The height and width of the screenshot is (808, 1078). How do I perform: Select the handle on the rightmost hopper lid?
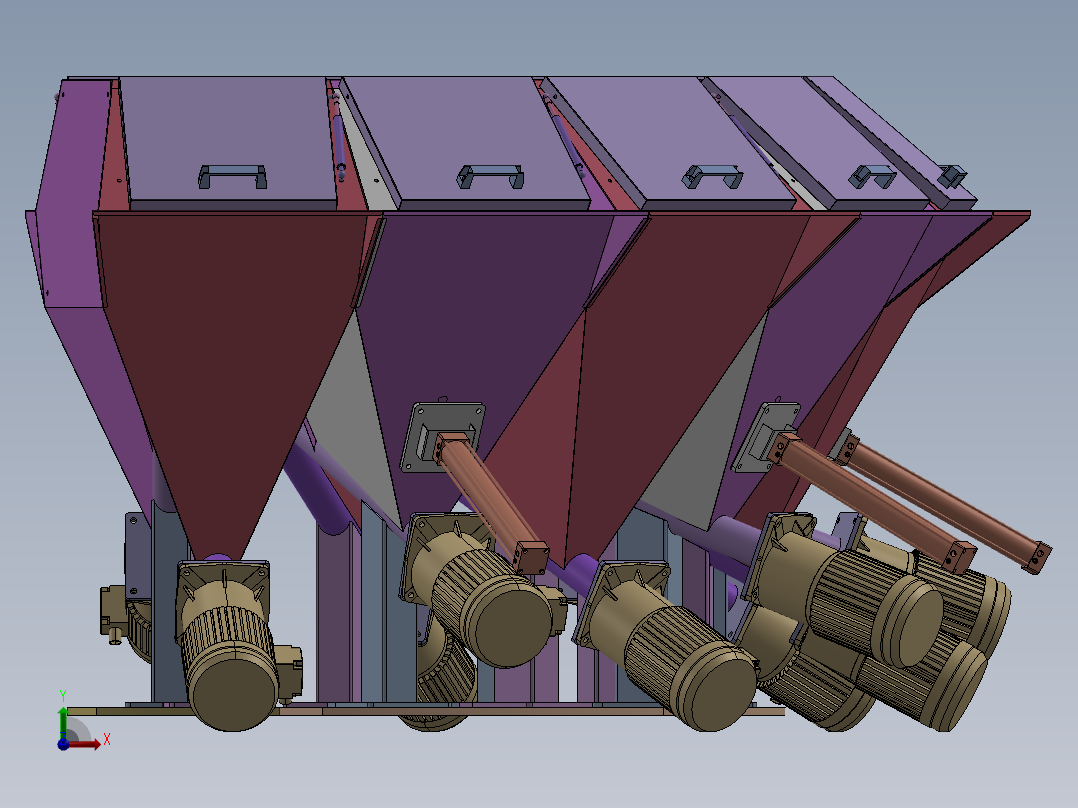pyautogui.click(x=952, y=176)
